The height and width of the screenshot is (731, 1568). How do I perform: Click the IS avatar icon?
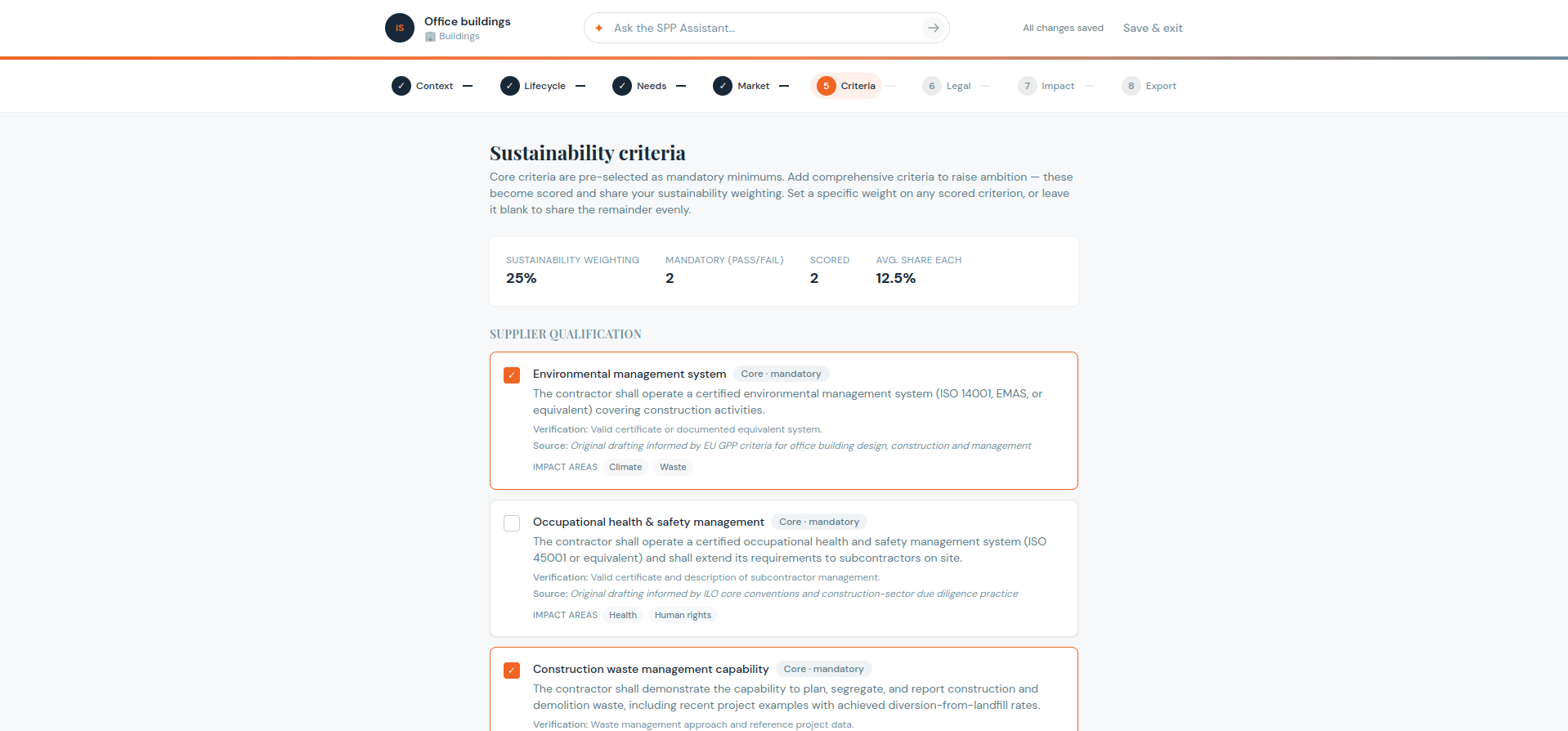pos(400,28)
